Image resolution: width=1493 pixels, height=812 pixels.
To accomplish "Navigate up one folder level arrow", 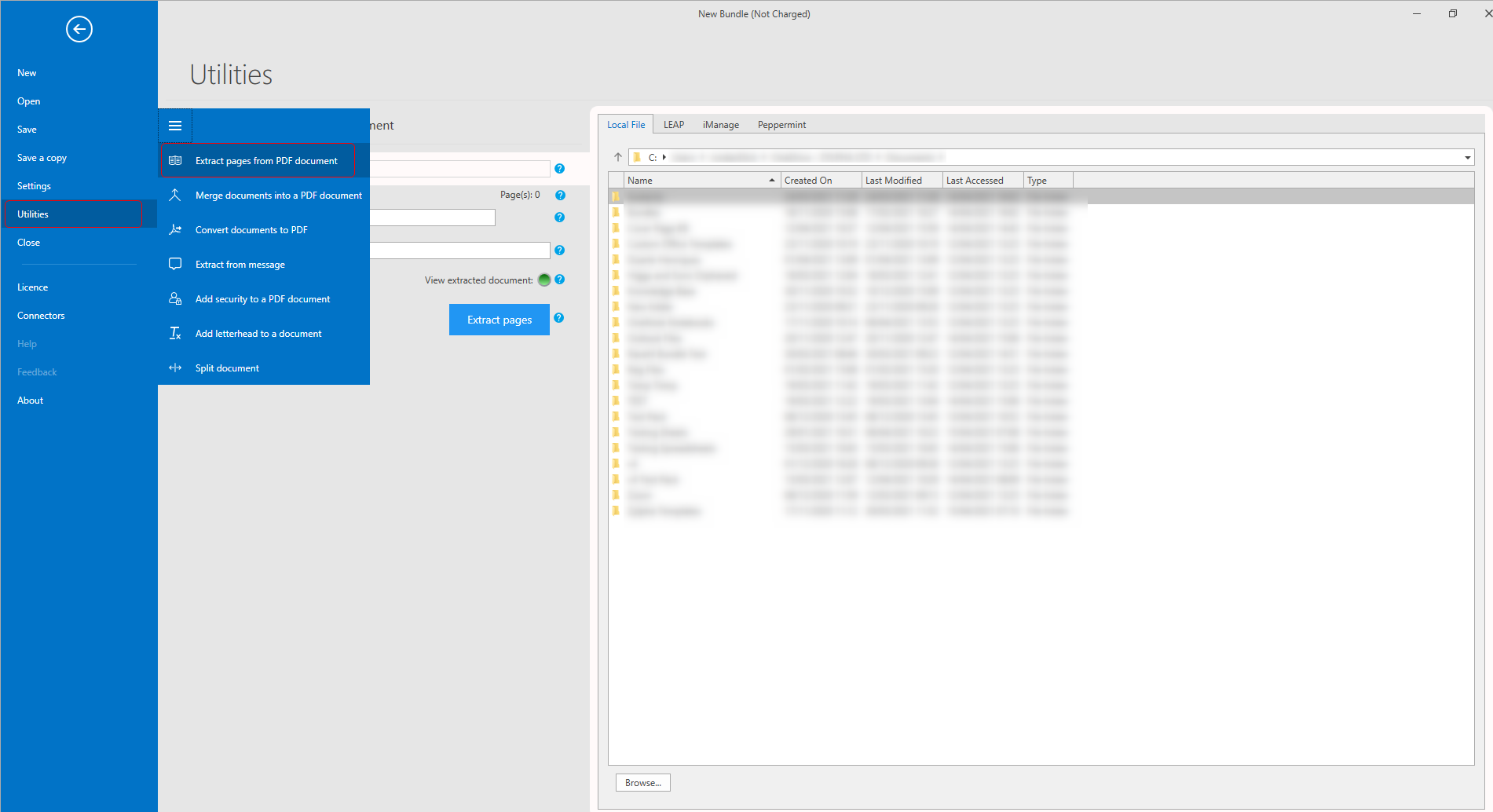I will click(x=618, y=157).
